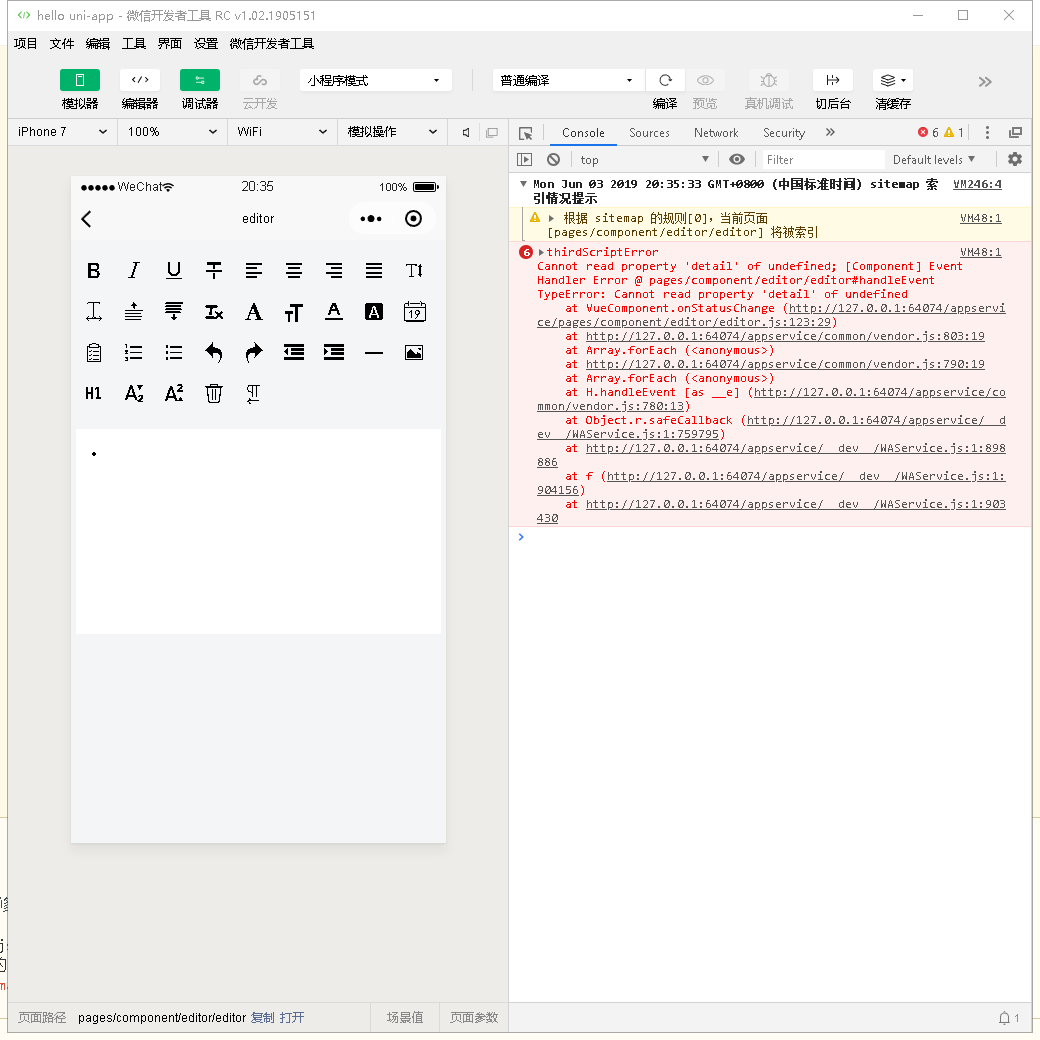Close mini program target circle button
The width and height of the screenshot is (1040, 1040).
click(x=413, y=219)
